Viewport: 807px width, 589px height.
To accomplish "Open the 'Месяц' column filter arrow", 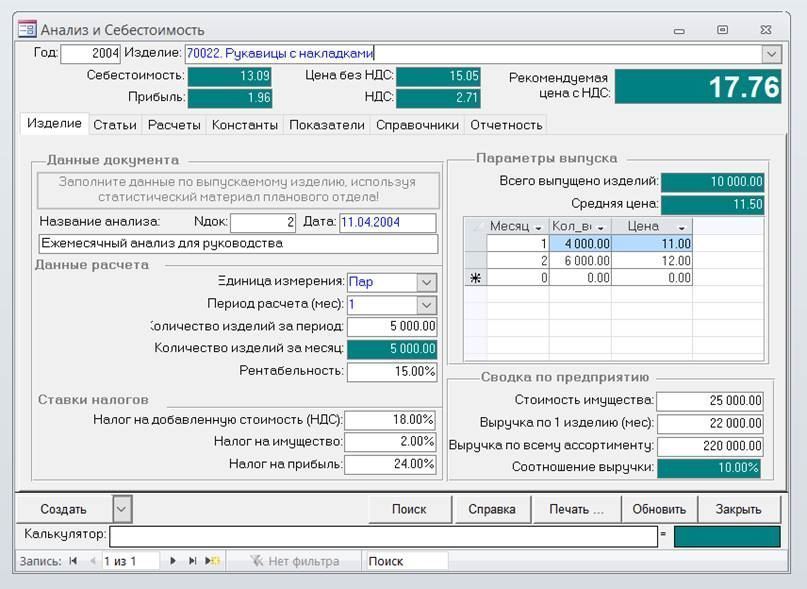I will [x=539, y=227].
